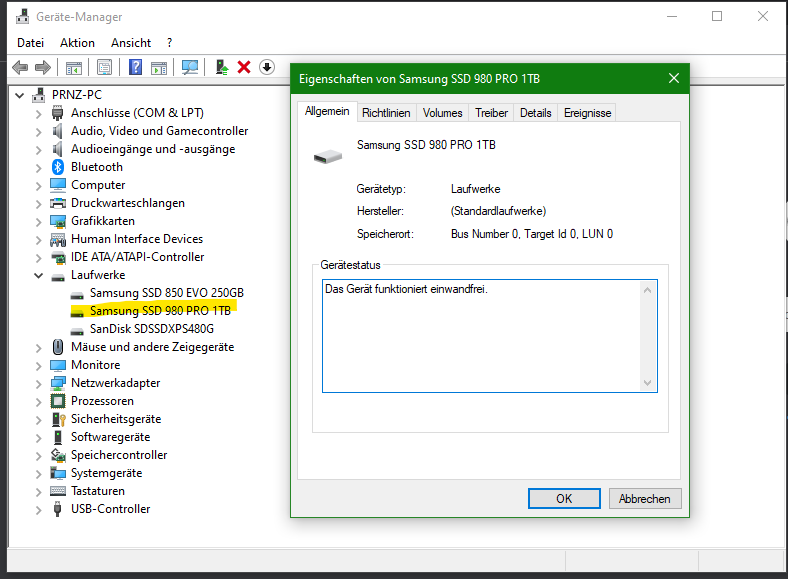Select SanDisk SDSSDXPS480G drive
Image resolution: width=788 pixels, height=579 pixels.
point(151,329)
